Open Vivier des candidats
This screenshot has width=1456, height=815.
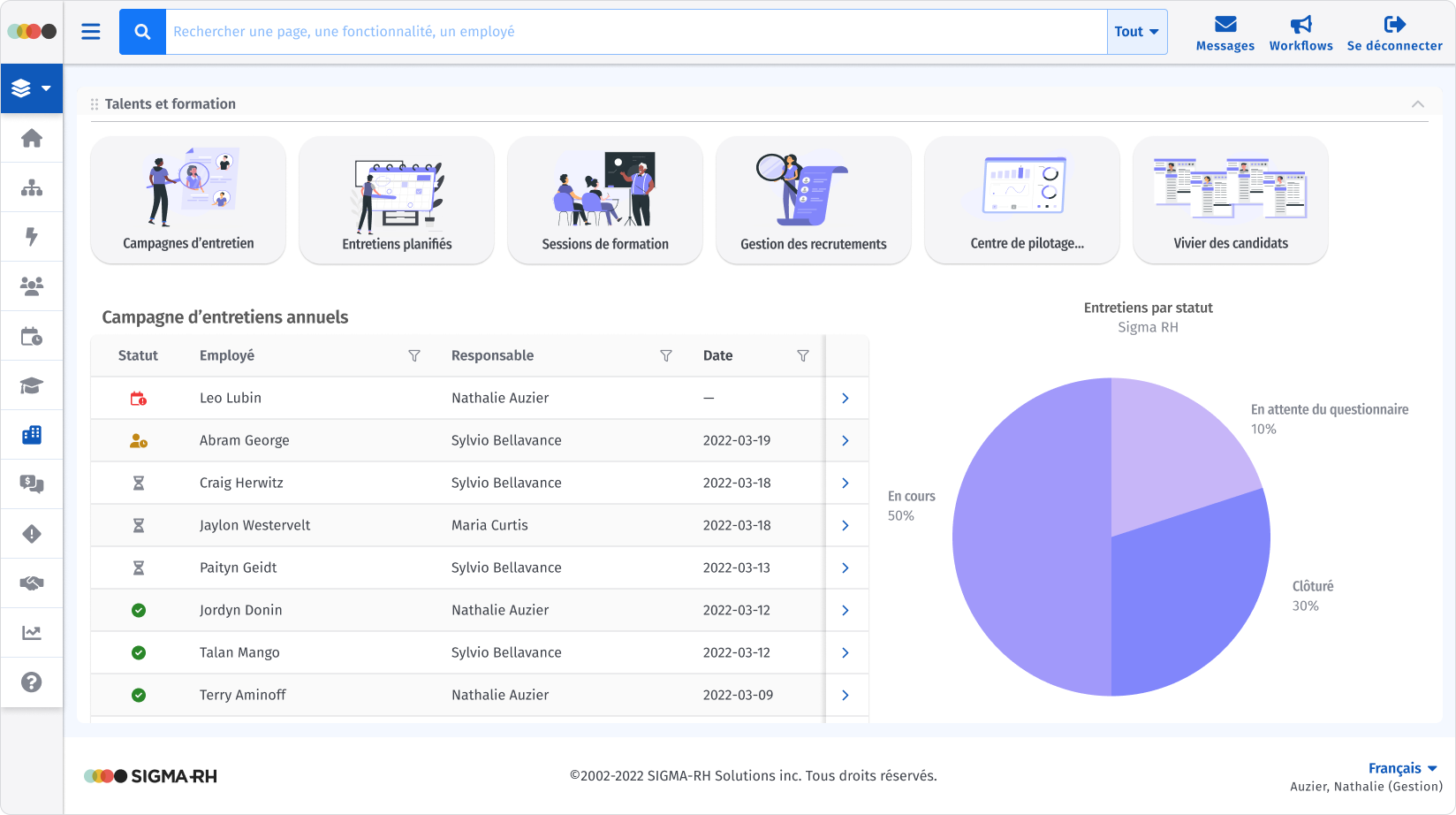[1230, 200]
